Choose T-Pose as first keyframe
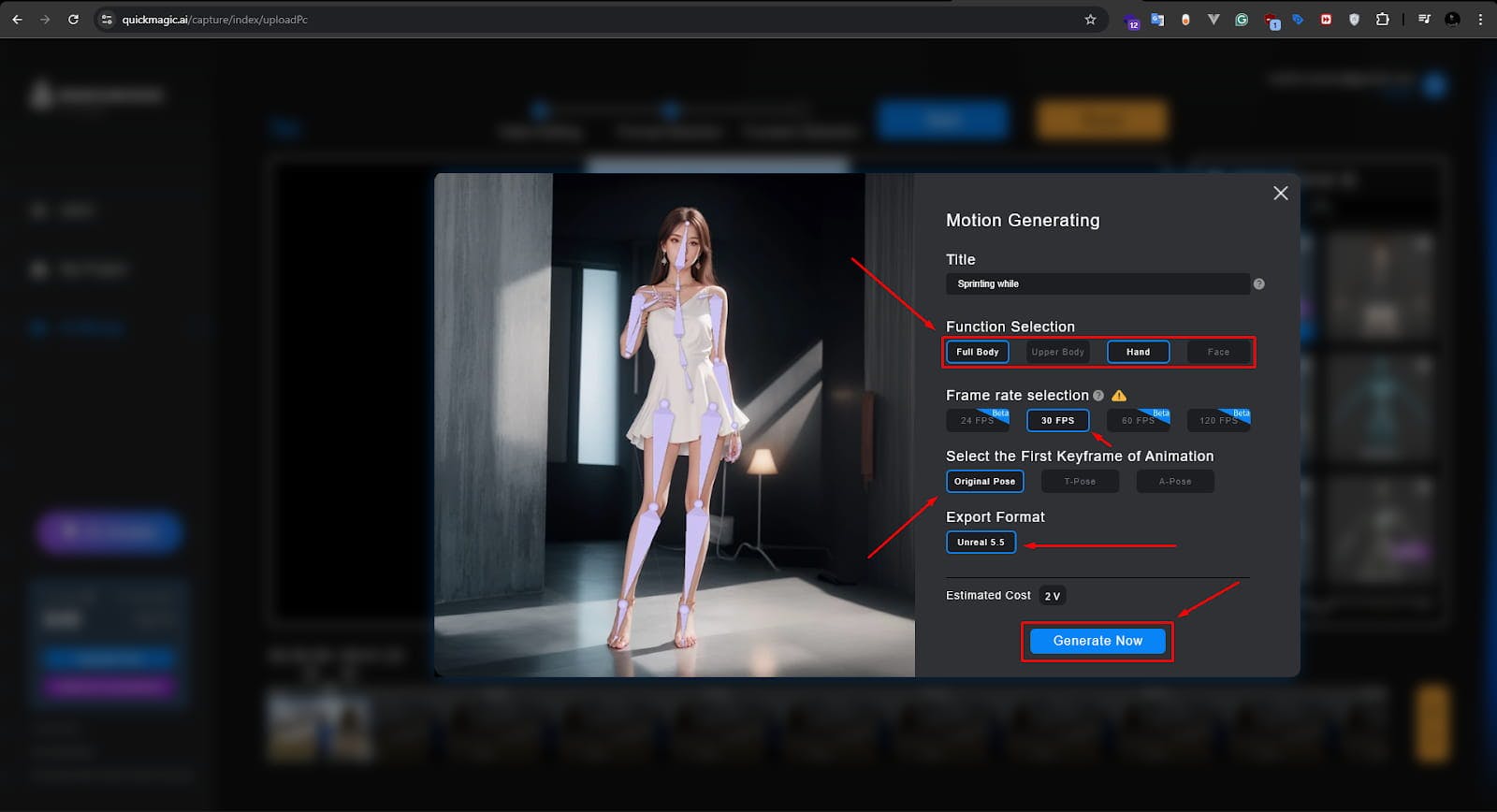The width and height of the screenshot is (1497, 812). coord(1080,481)
